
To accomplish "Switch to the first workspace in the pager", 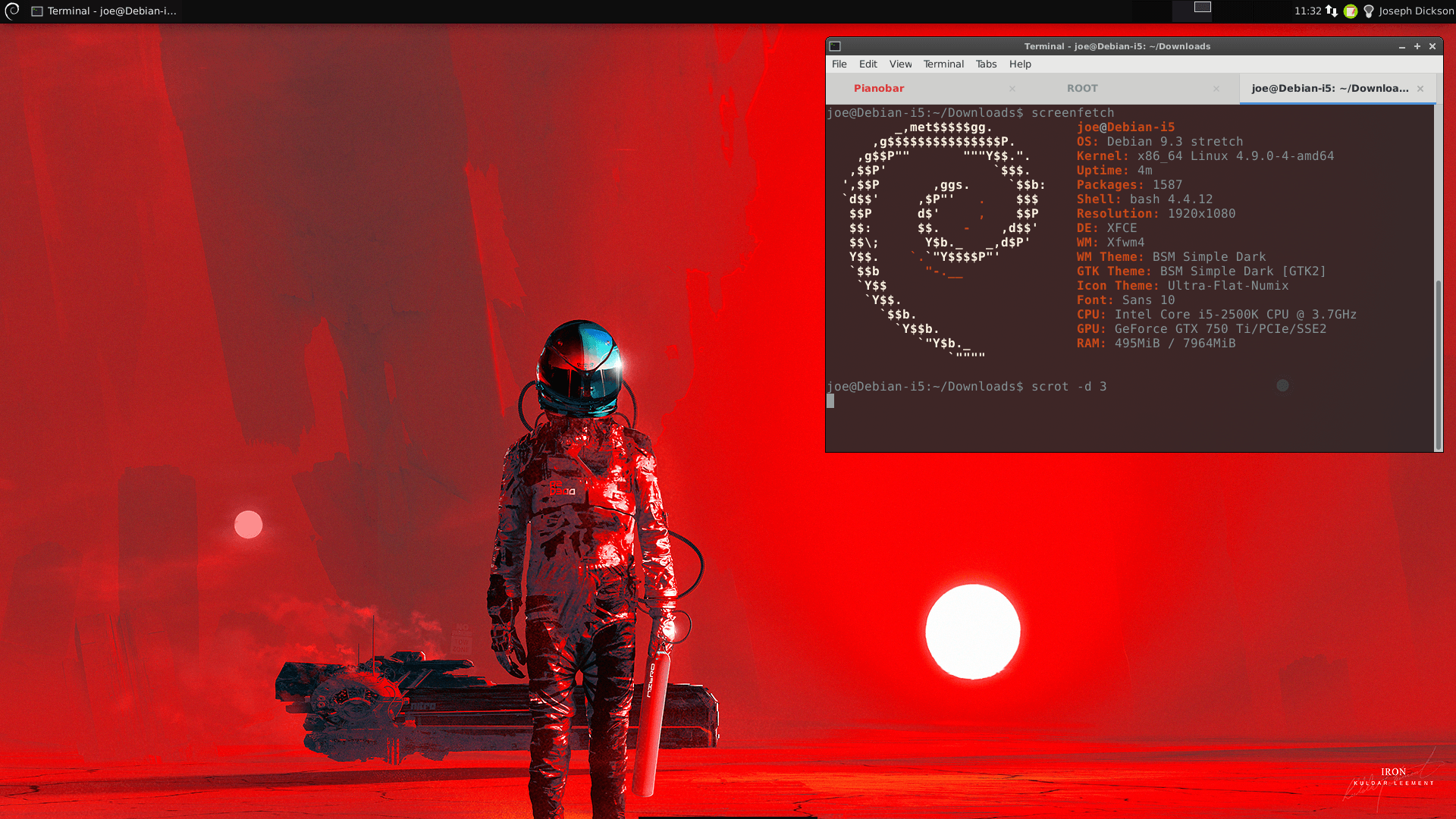I will coord(1152,11).
